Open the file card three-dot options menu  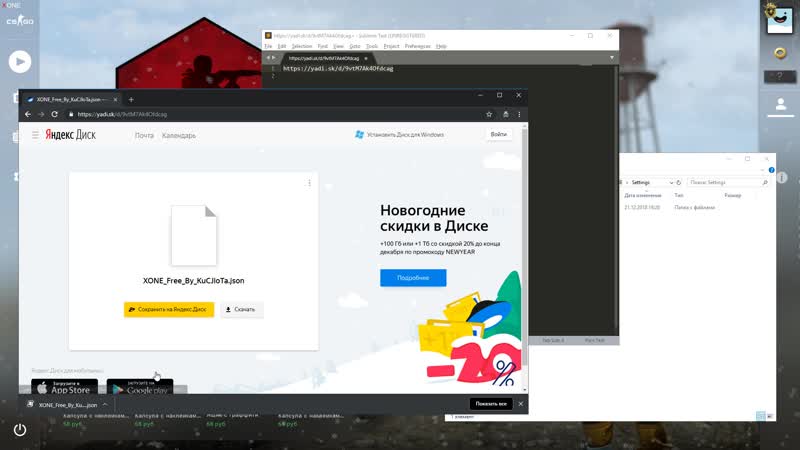(309, 183)
